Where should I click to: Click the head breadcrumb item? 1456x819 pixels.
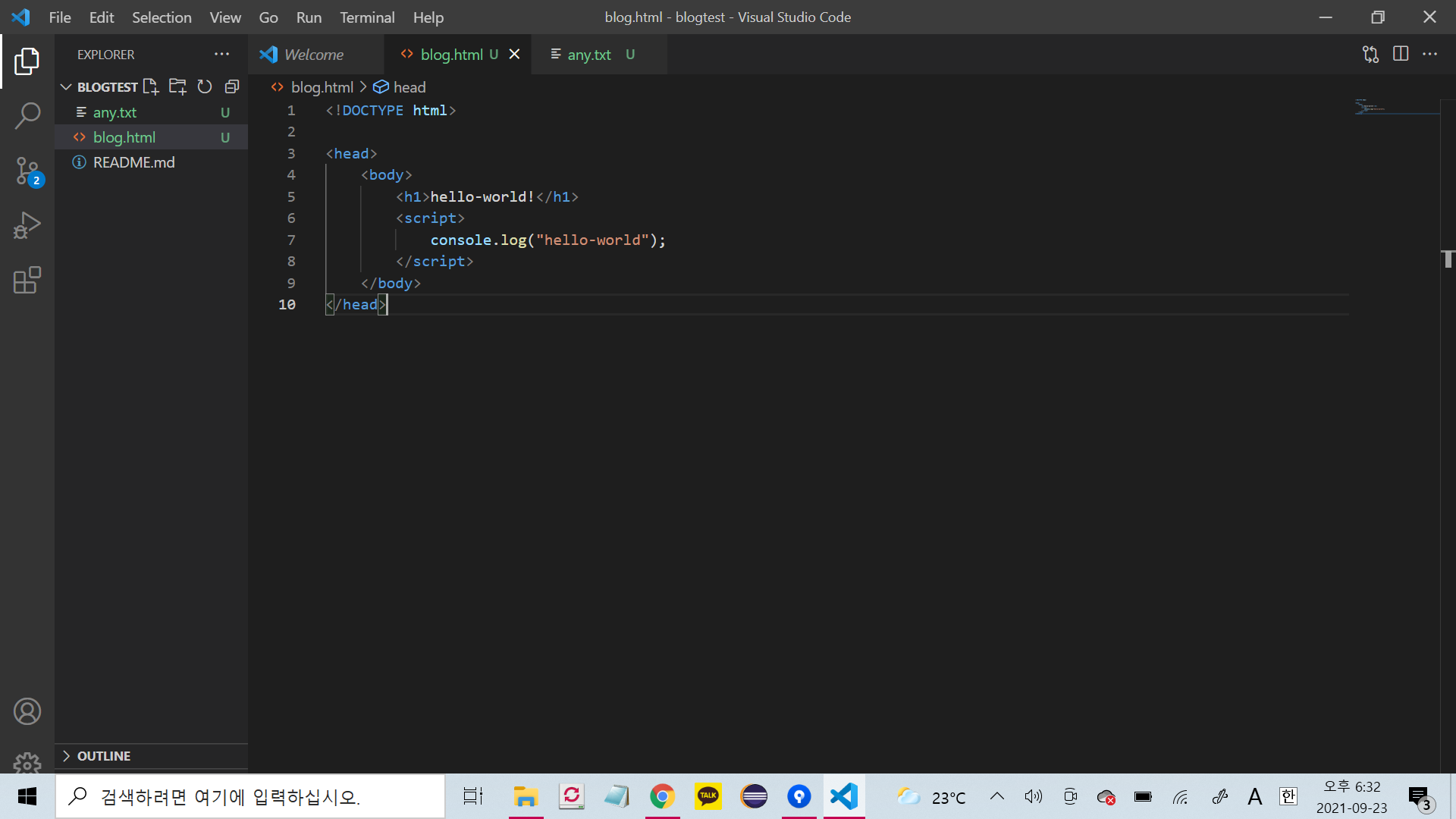coord(409,87)
